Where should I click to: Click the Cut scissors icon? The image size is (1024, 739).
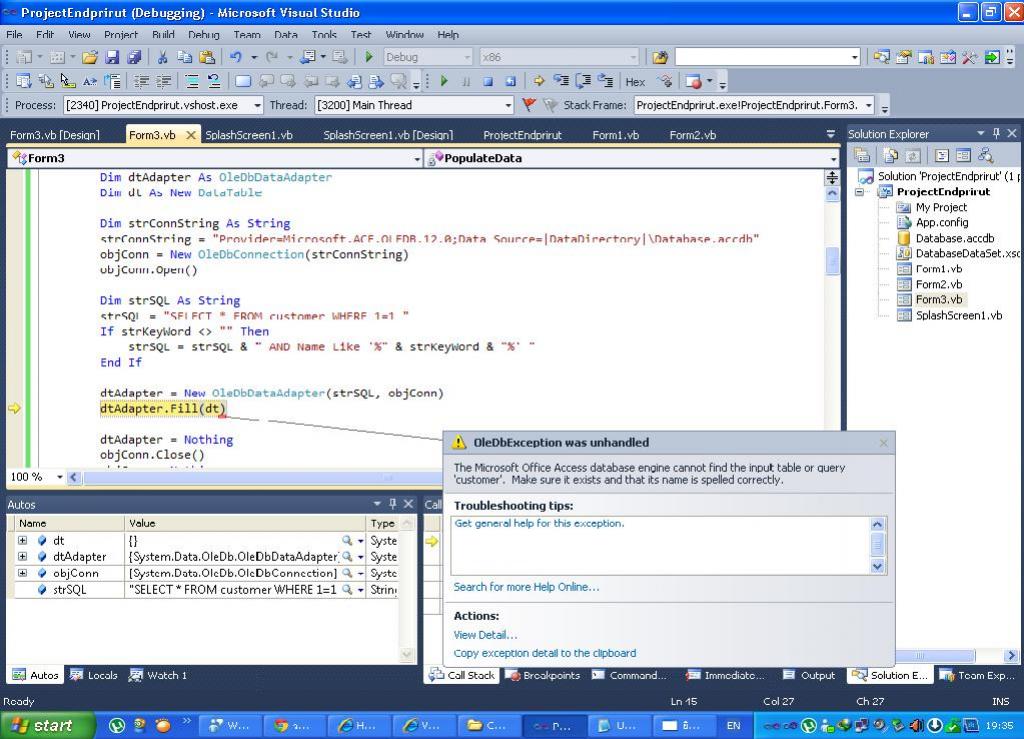pyautogui.click(x=163, y=57)
